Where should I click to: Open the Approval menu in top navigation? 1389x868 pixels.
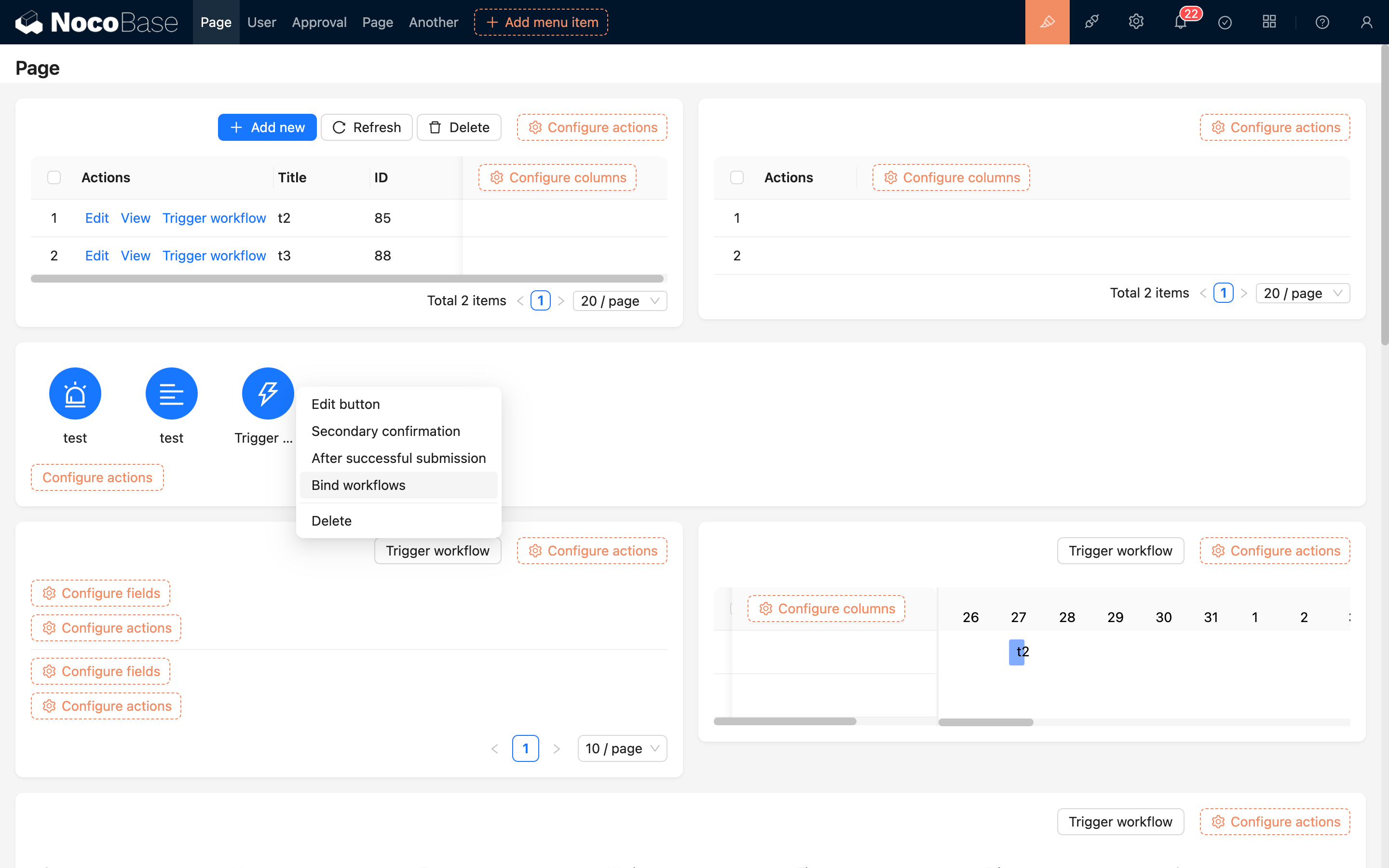coord(319,22)
